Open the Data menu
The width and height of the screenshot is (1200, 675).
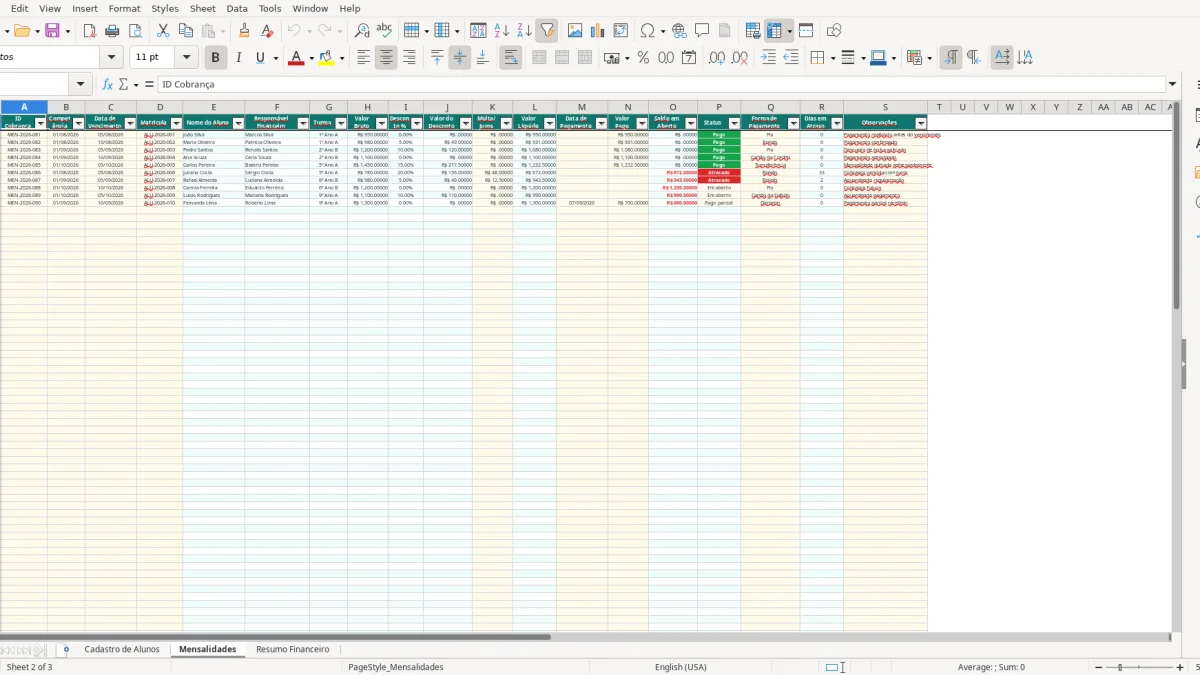(x=237, y=8)
